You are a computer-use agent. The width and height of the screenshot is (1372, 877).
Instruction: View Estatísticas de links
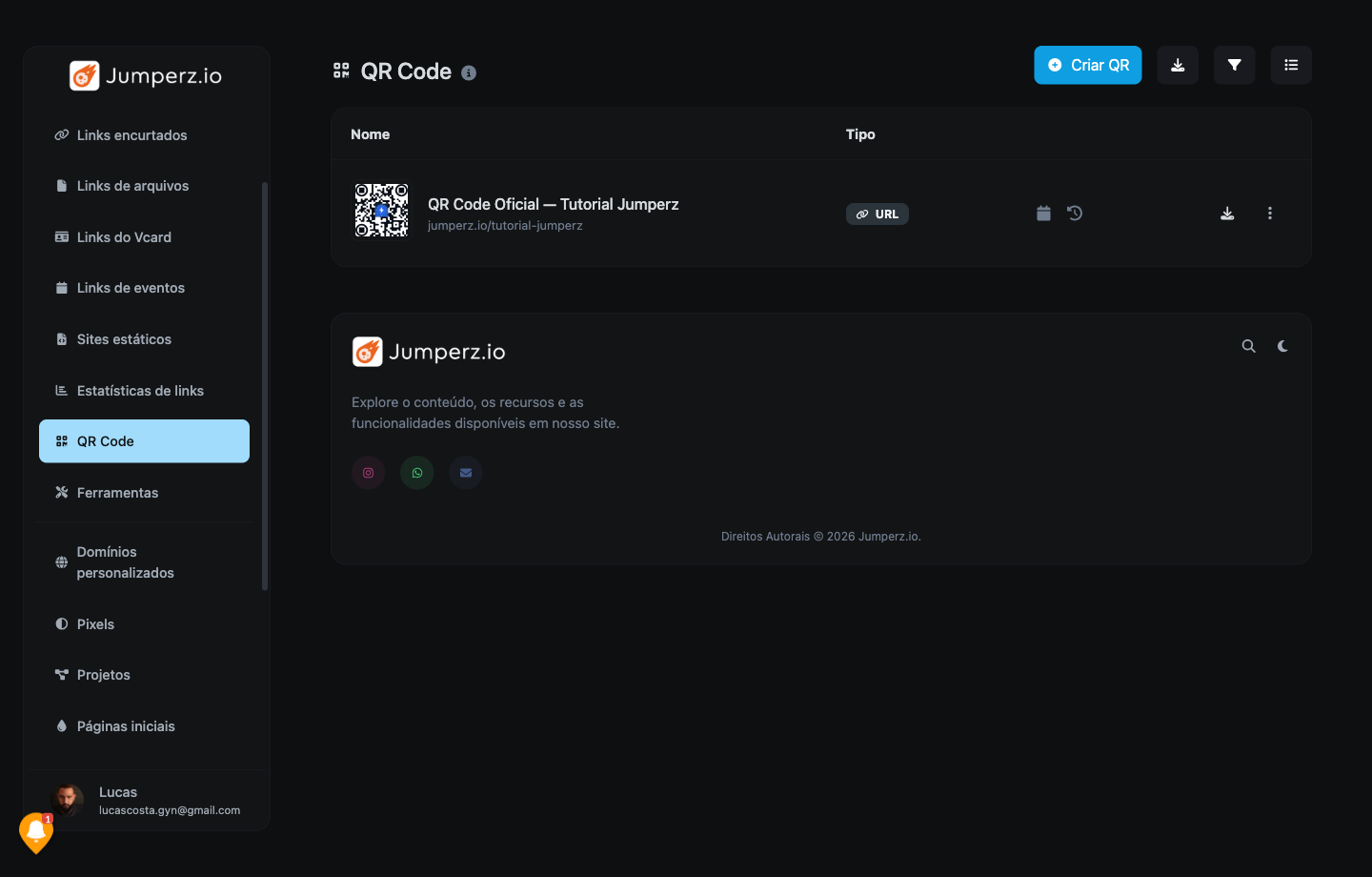(x=145, y=391)
